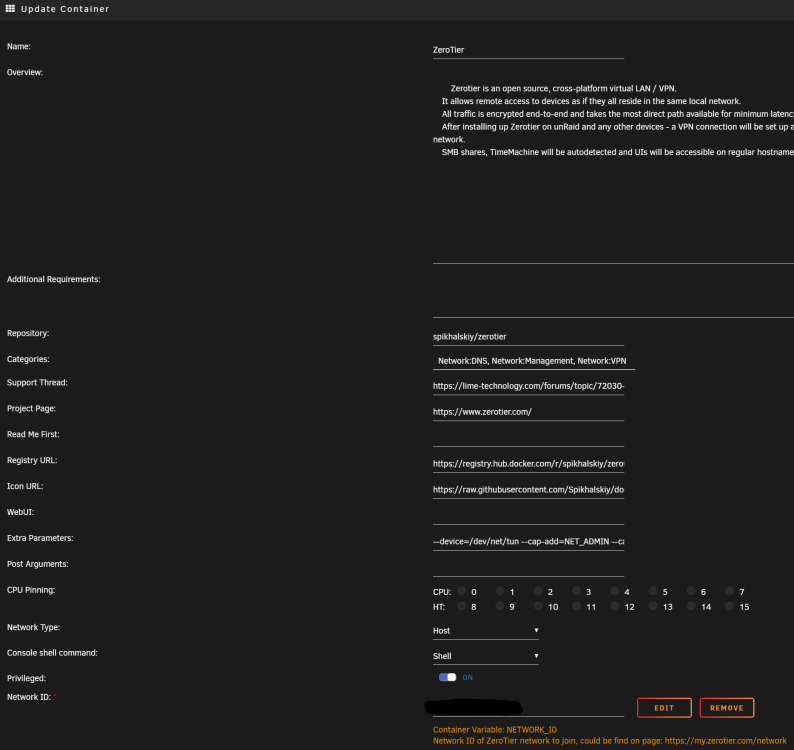Select HT core 8 checkbox

pos(461,606)
